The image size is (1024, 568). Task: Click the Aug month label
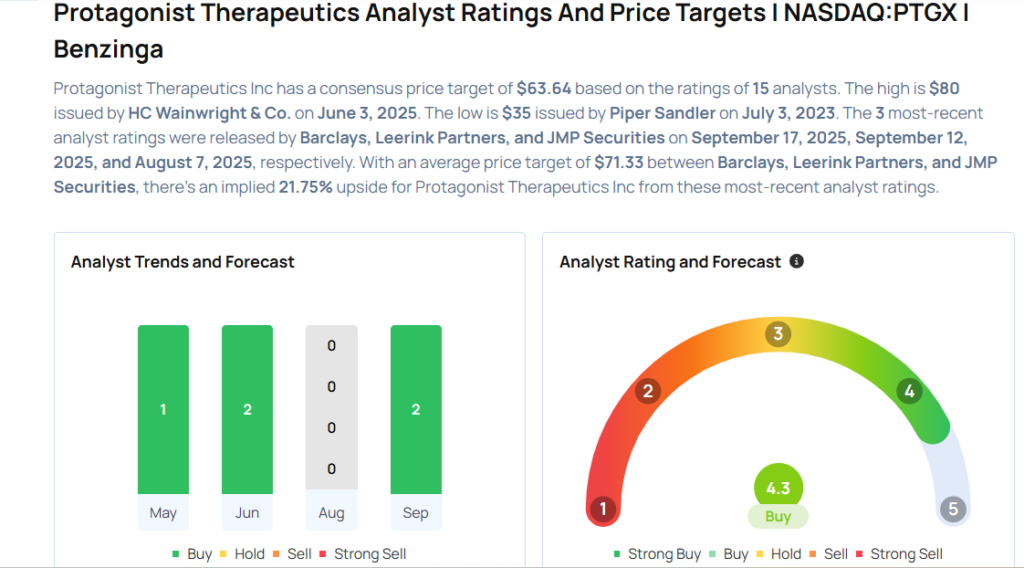click(x=331, y=513)
